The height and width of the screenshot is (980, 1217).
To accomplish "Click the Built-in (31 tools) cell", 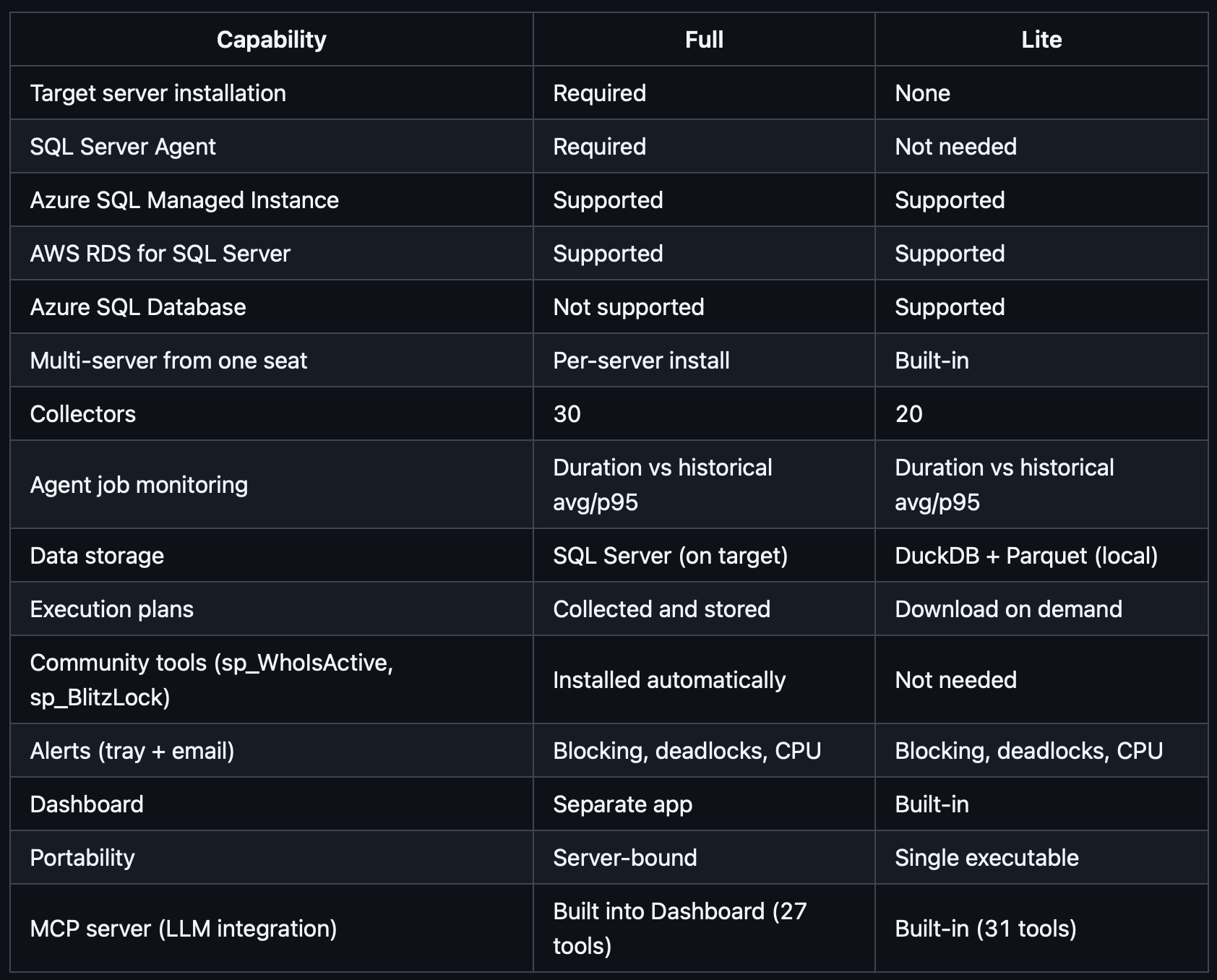I will (x=985, y=929).
